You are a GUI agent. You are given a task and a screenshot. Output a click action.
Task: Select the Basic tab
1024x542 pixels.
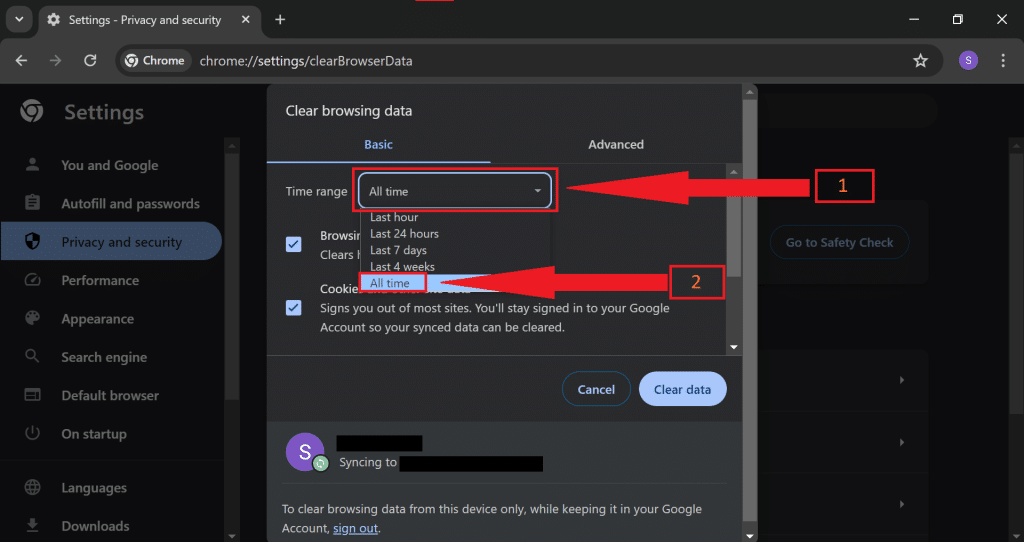tap(378, 145)
